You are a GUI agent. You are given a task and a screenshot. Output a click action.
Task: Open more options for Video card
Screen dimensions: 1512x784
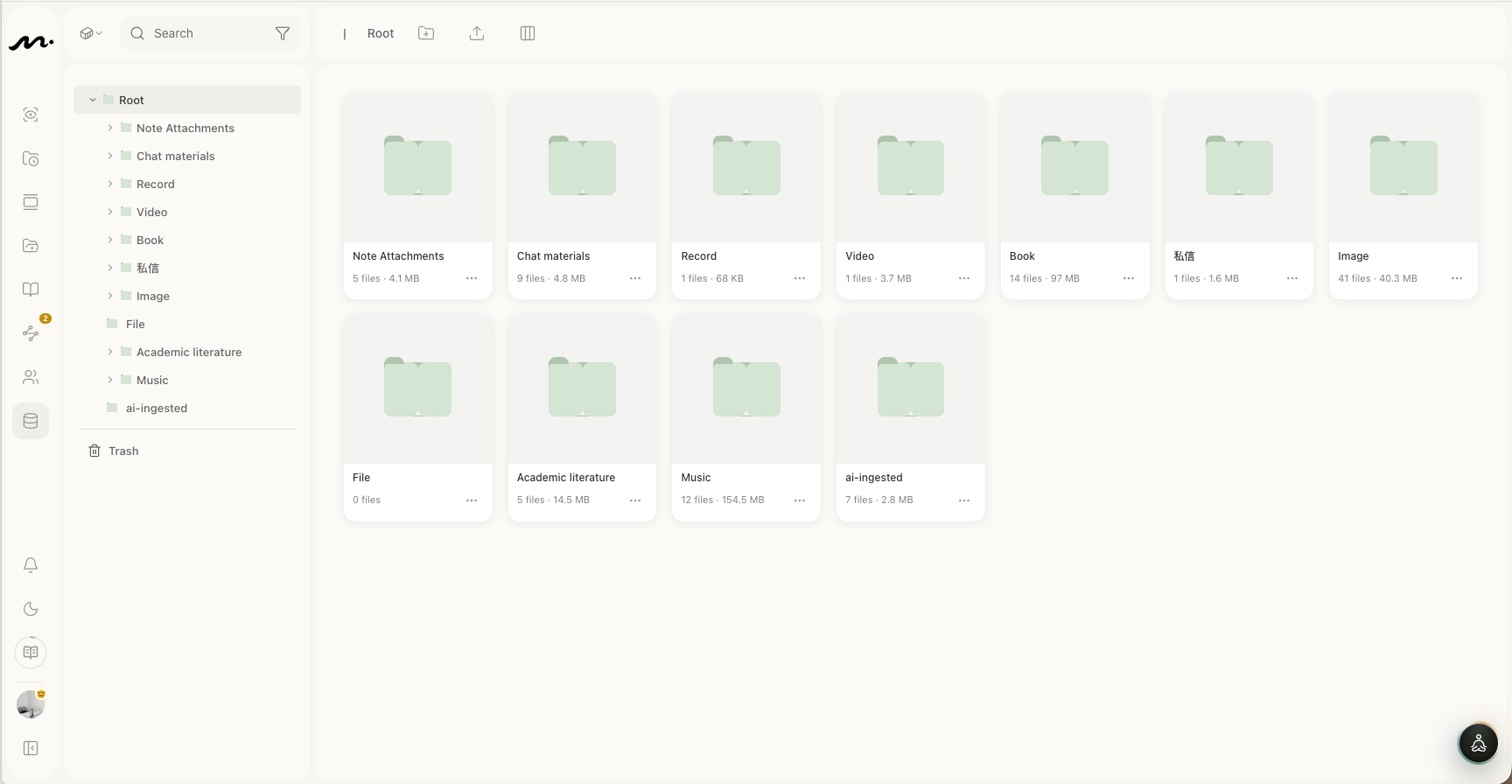(x=964, y=278)
